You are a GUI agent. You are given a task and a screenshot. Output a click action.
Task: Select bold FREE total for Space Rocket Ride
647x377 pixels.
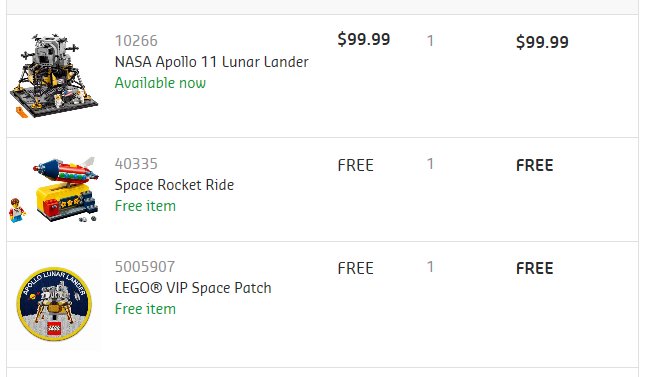534,165
